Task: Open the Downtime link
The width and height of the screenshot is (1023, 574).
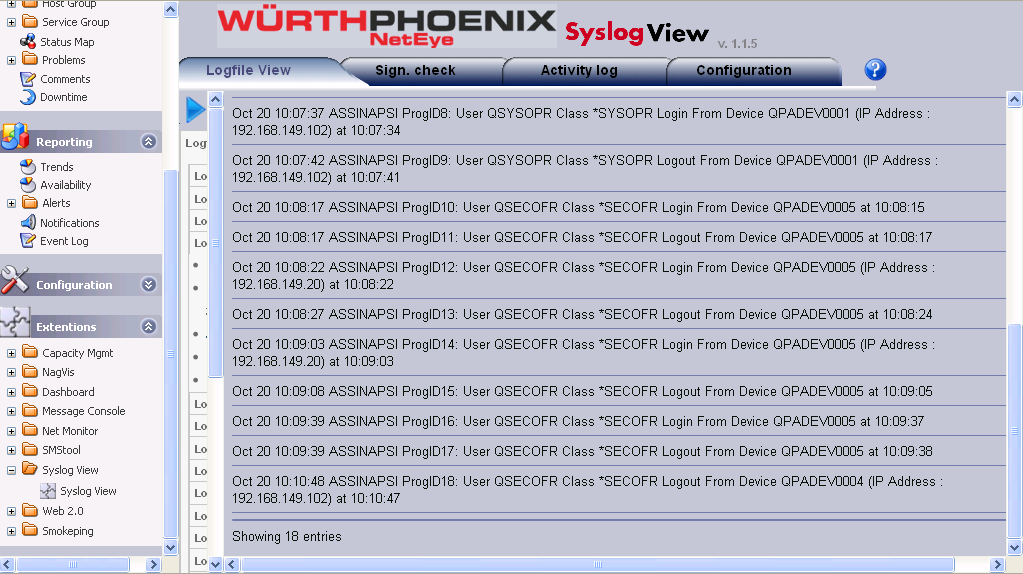Action: point(63,97)
